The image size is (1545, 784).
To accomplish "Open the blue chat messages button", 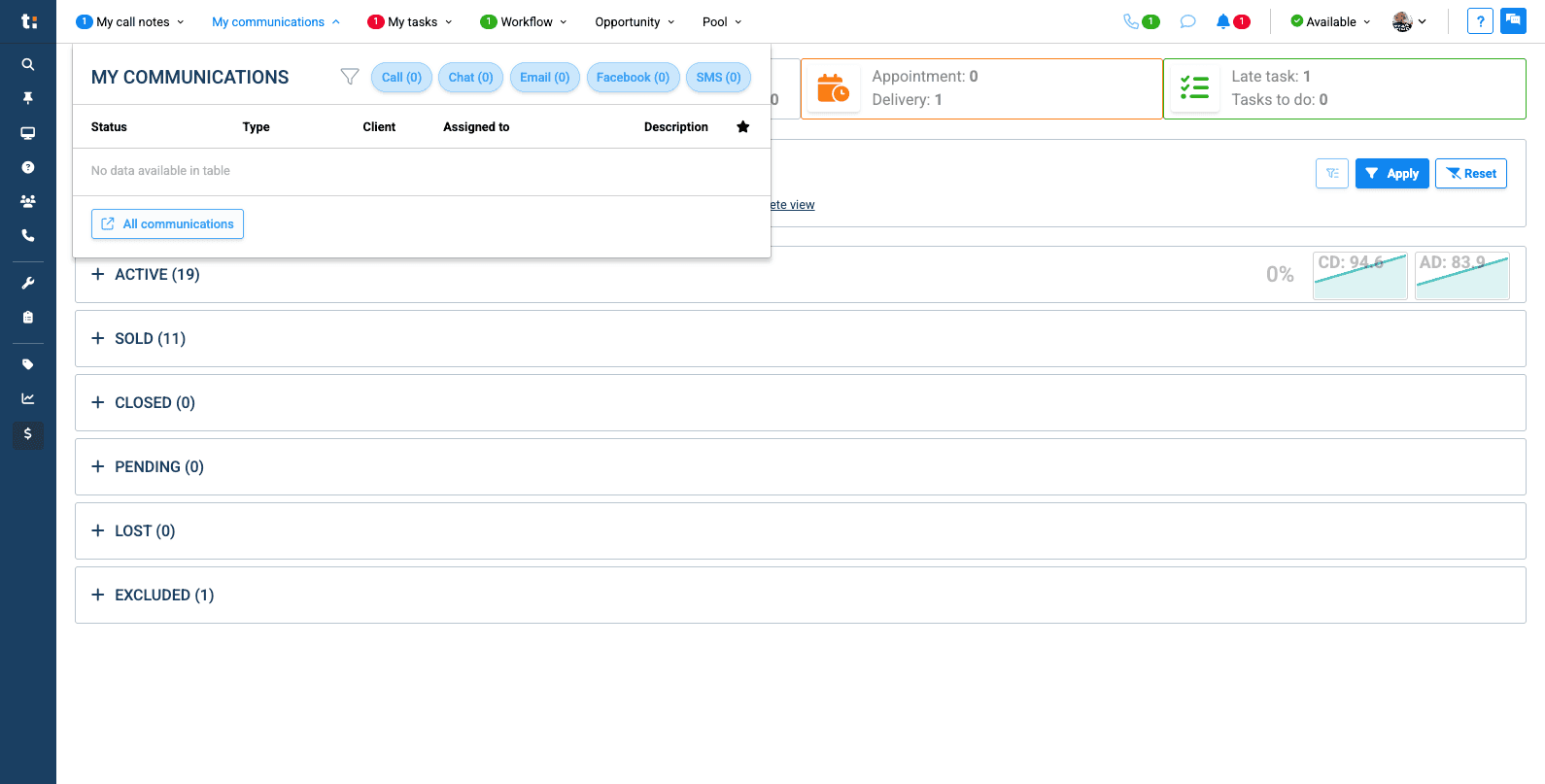I will pyautogui.click(x=1513, y=20).
